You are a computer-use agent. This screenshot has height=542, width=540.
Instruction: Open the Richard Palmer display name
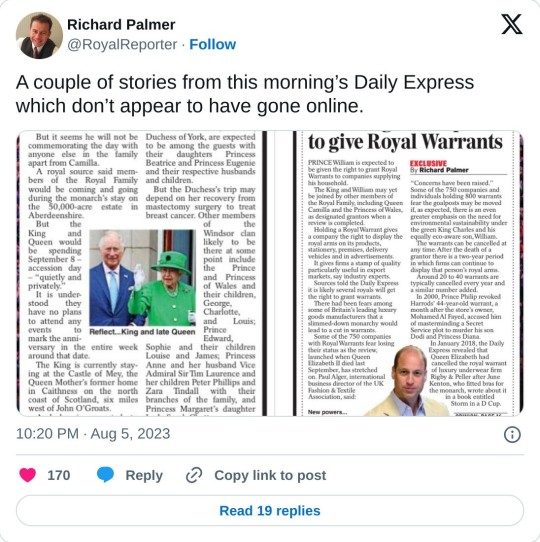(121, 25)
